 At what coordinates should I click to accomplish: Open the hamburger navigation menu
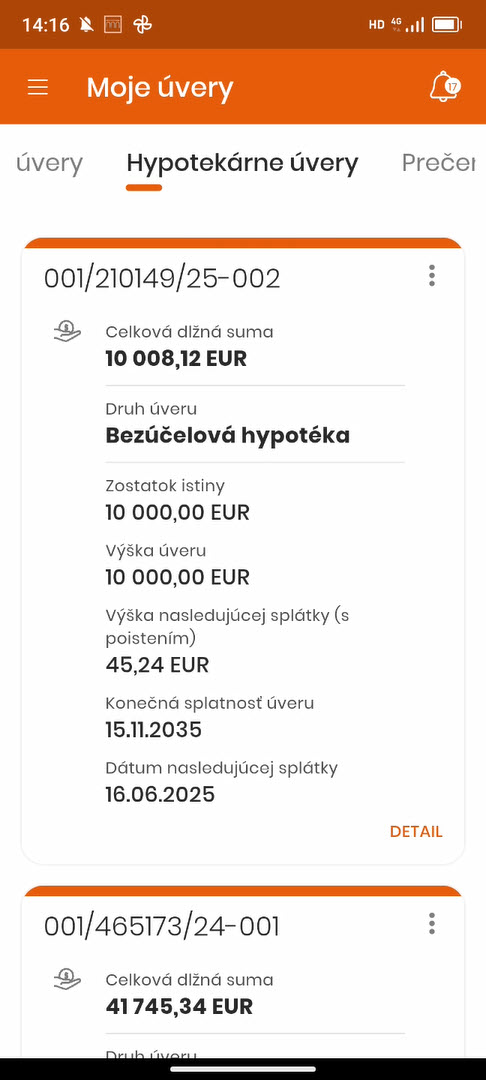(38, 87)
